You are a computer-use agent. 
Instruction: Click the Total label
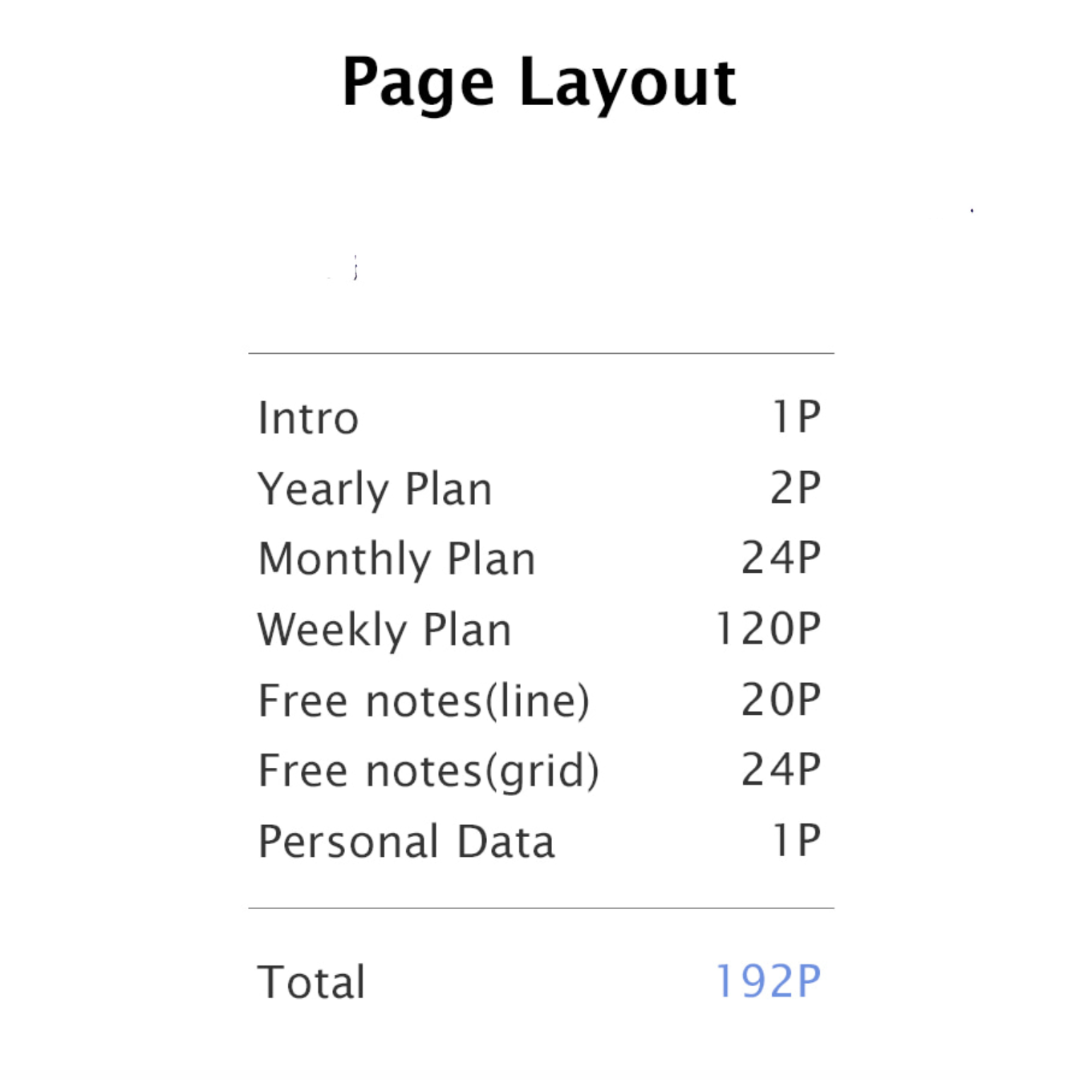click(x=311, y=982)
